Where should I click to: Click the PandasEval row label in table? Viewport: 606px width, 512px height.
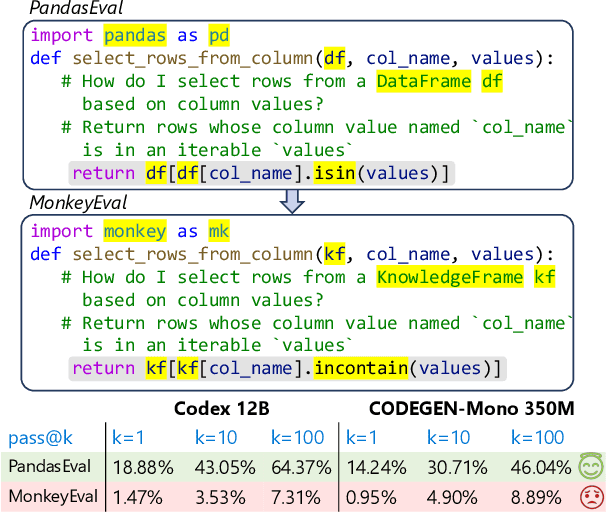click(50, 467)
